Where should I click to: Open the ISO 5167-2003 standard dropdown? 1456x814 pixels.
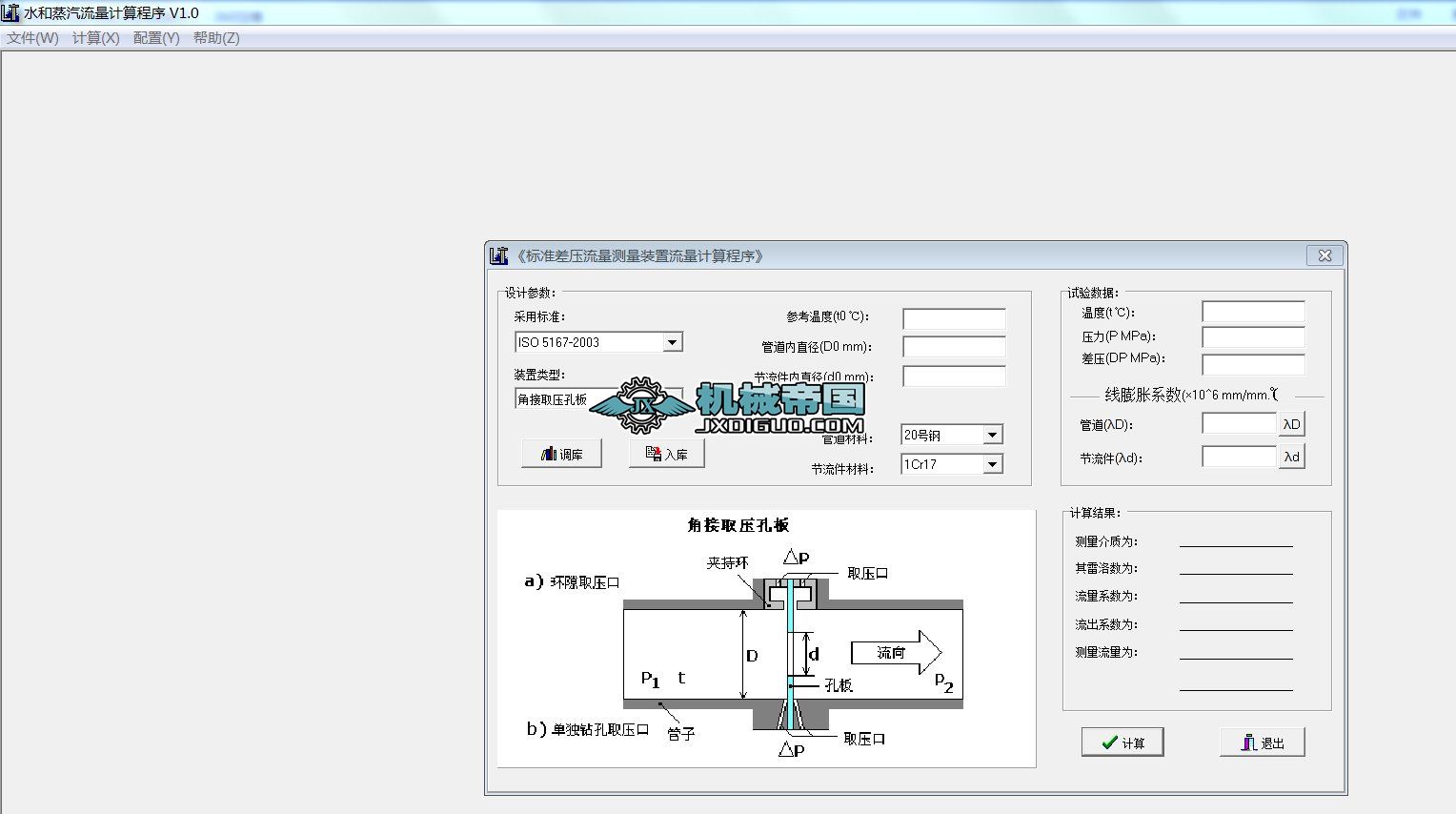point(673,341)
